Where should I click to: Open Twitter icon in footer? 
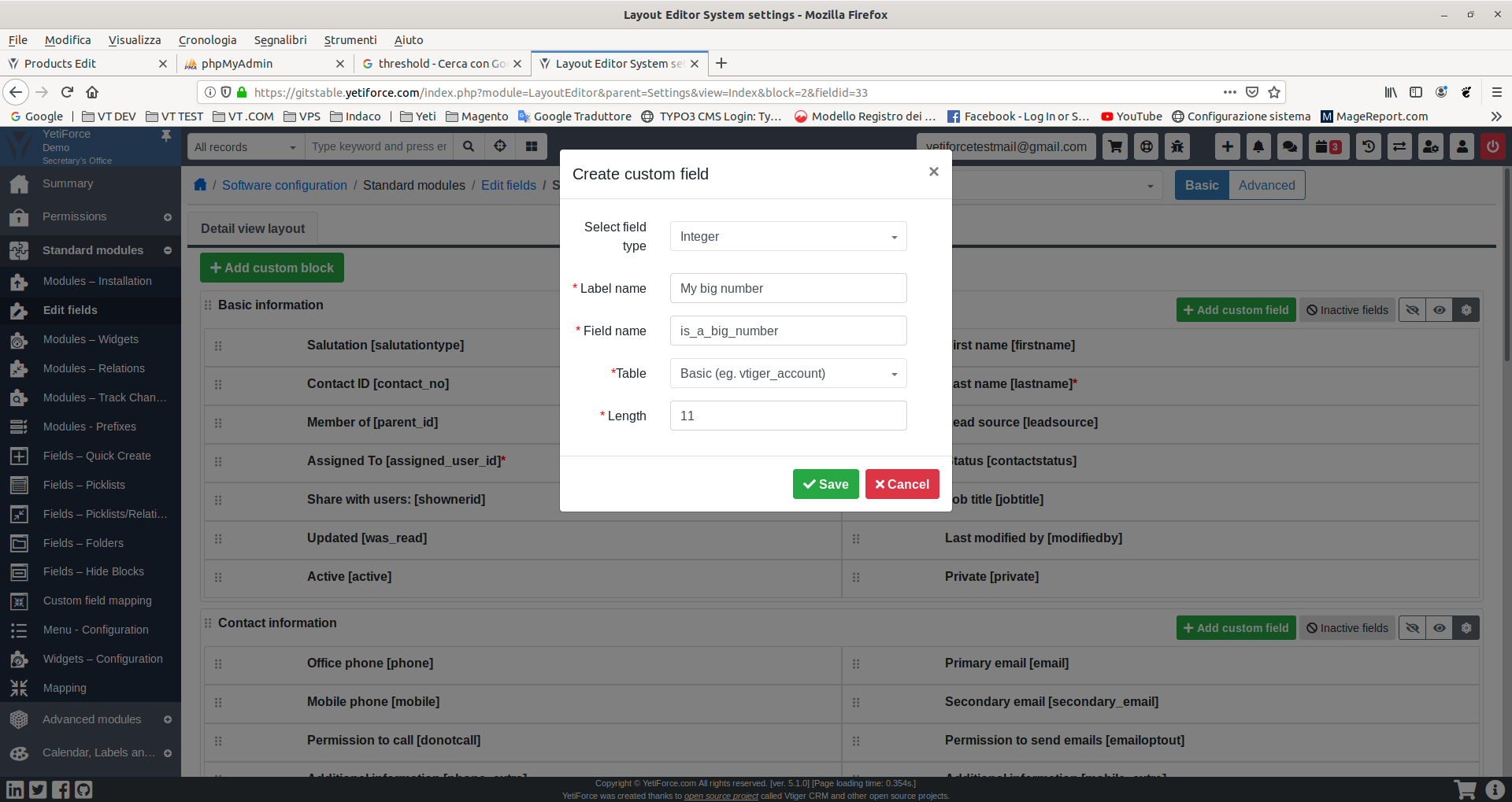(x=38, y=789)
